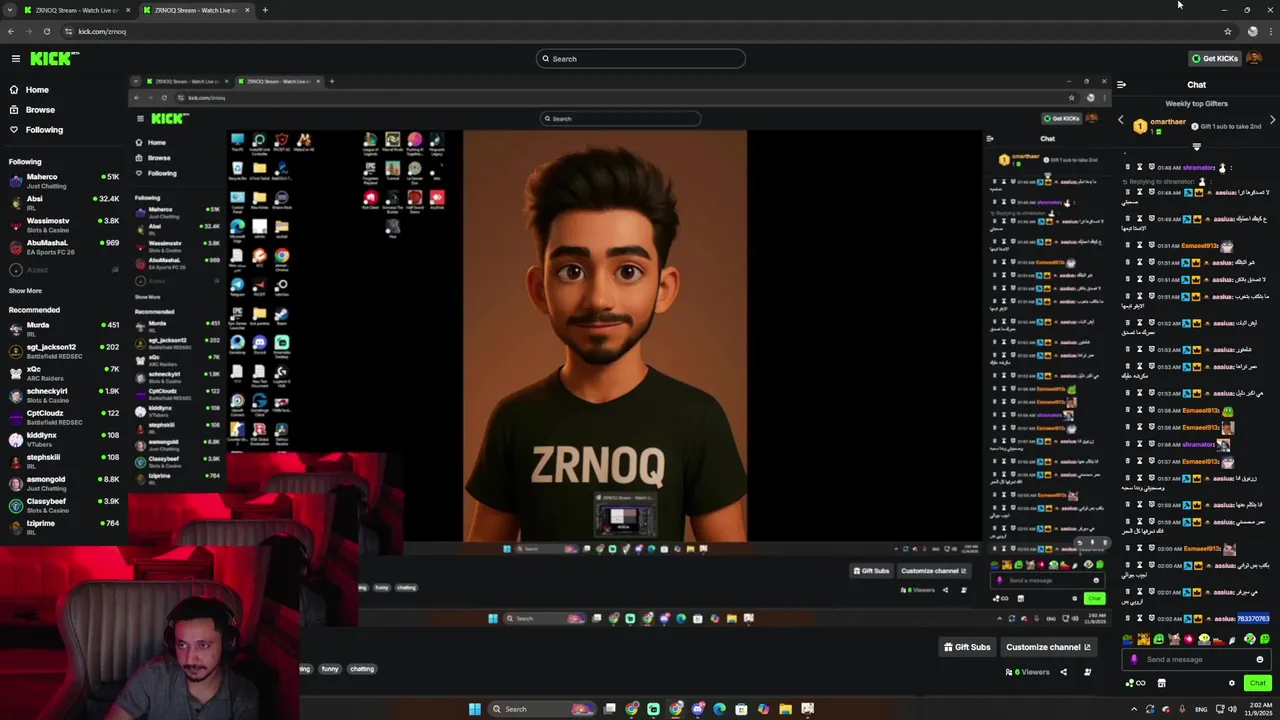This screenshot has height=720, width=1280.
Task: Open tab search chevron at top-left of Chrome
Action: pyautogui.click(x=10, y=10)
